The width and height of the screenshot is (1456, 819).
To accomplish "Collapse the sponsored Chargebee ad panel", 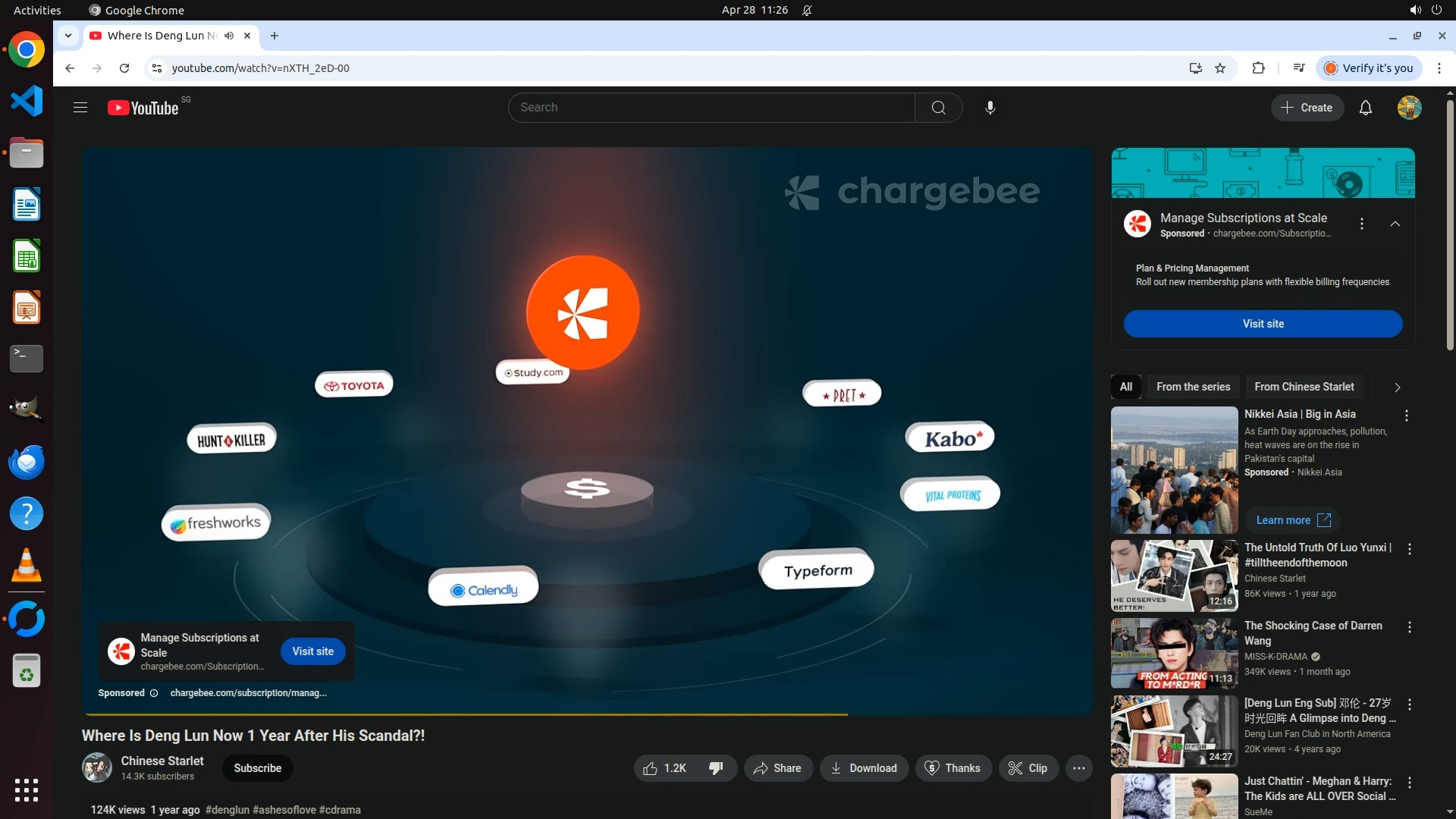I will [1395, 224].
